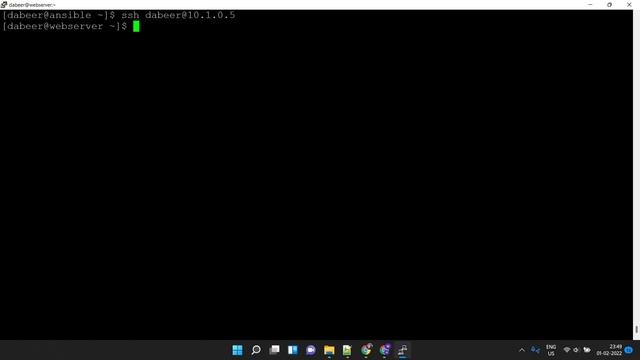This screenshot has width=640, height=360.
Task: Open the Windows Start menu
Action: coord(237,350)
